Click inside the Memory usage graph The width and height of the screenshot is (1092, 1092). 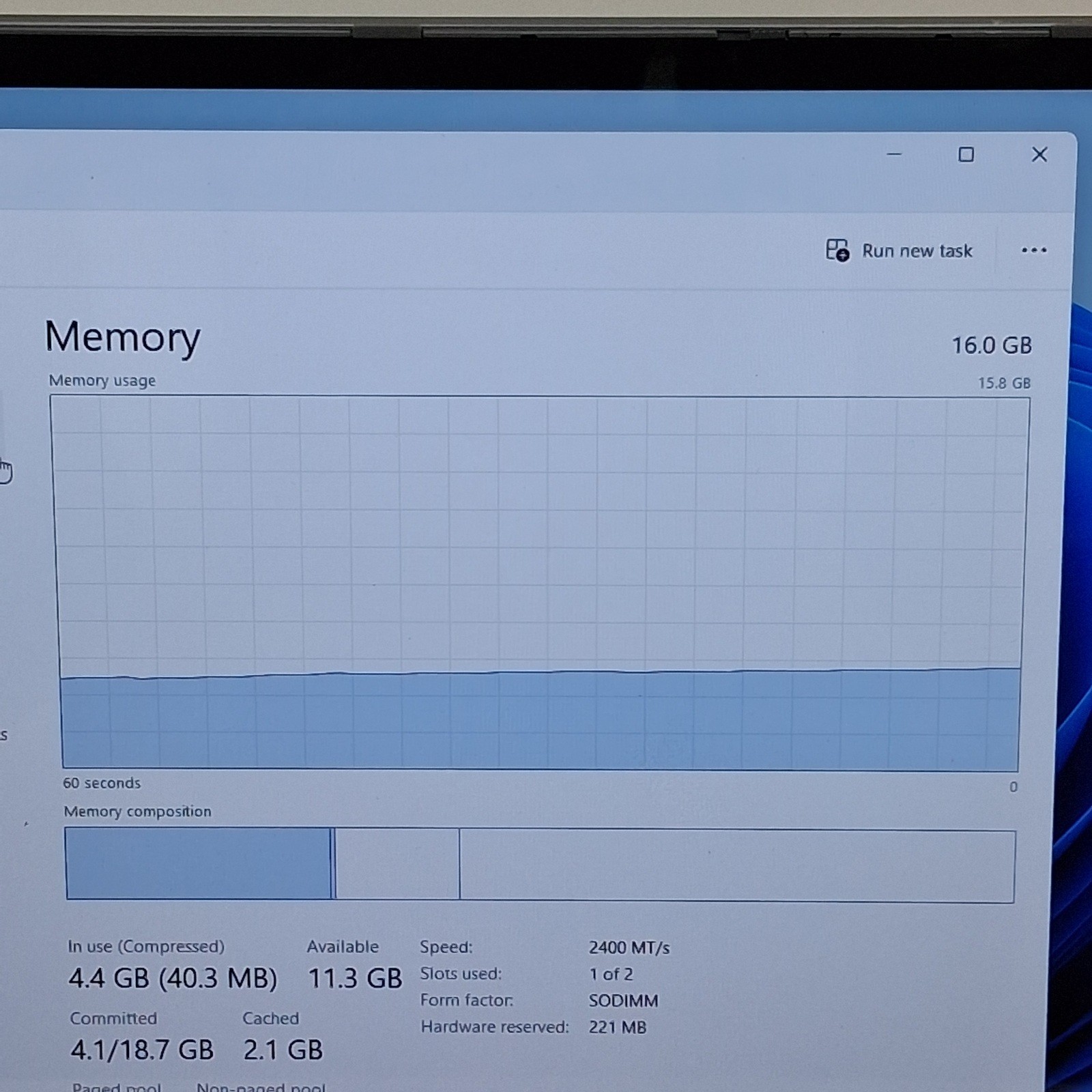coord(540,584)
